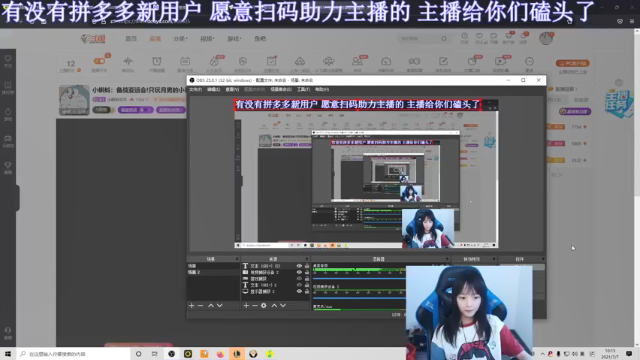Screen dimensions: 640x360
Task: Click the streamer Doraemon avatar thumbnail
Action: [74, 100]
